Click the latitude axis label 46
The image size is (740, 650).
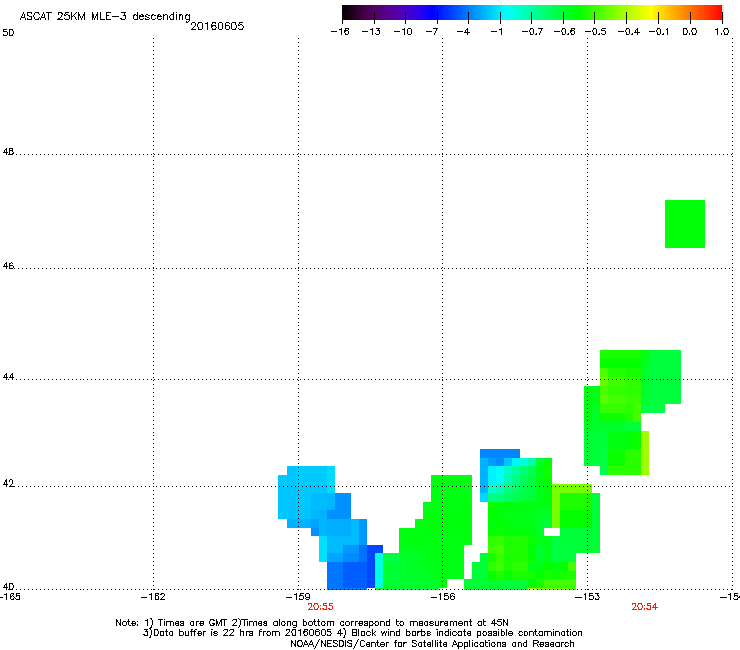pos(8,266)
